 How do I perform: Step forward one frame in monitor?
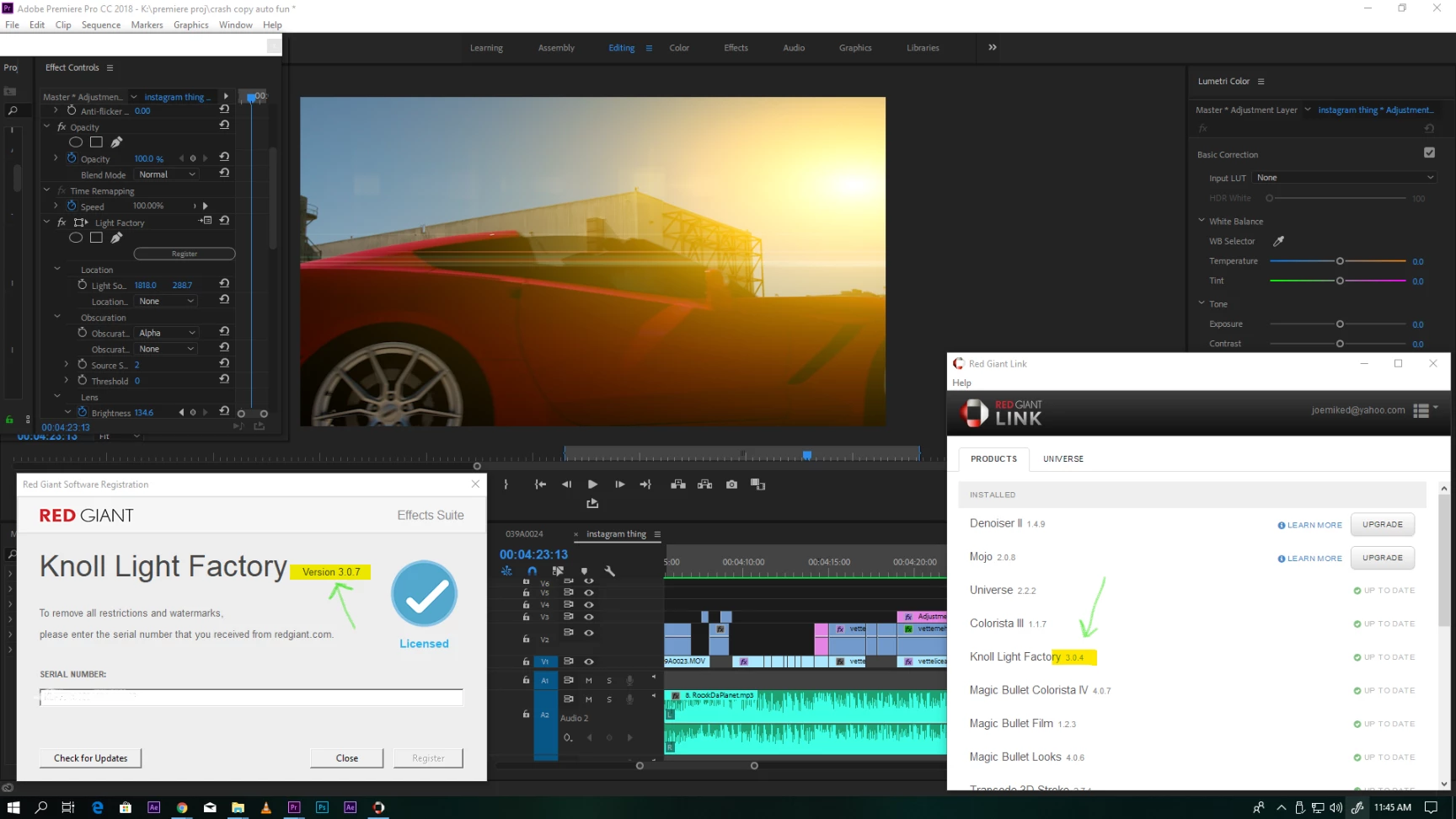[x=619, y=484]
